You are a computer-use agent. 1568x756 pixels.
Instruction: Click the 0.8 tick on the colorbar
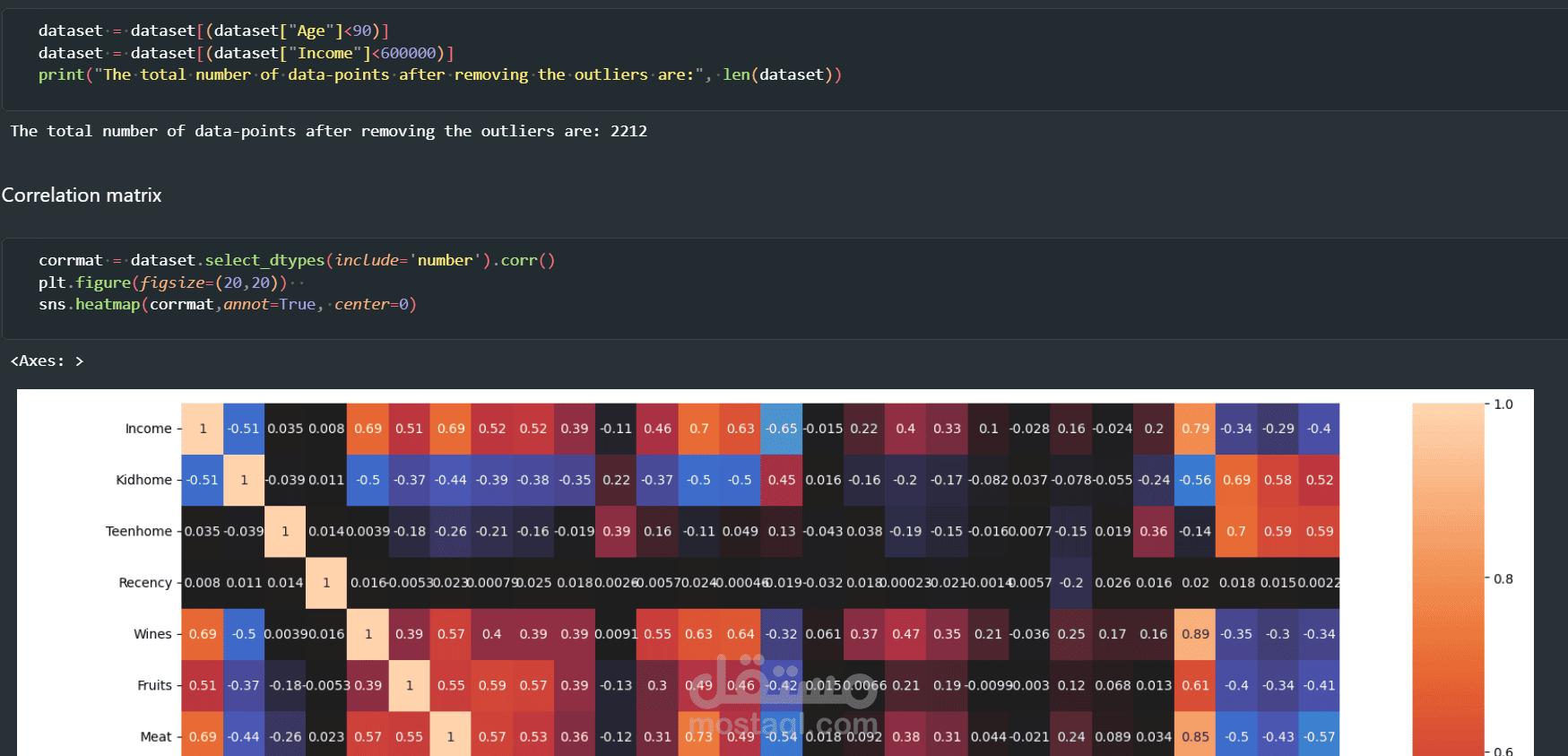(1503, 579)
